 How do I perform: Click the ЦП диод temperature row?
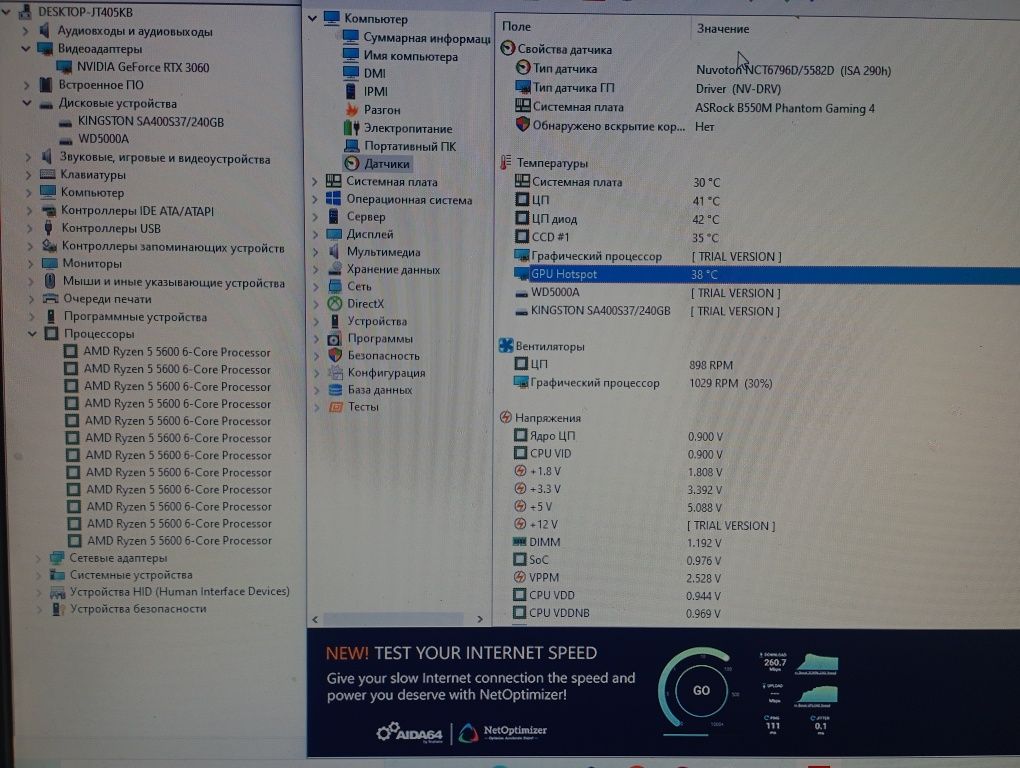(x=617, y=219)
